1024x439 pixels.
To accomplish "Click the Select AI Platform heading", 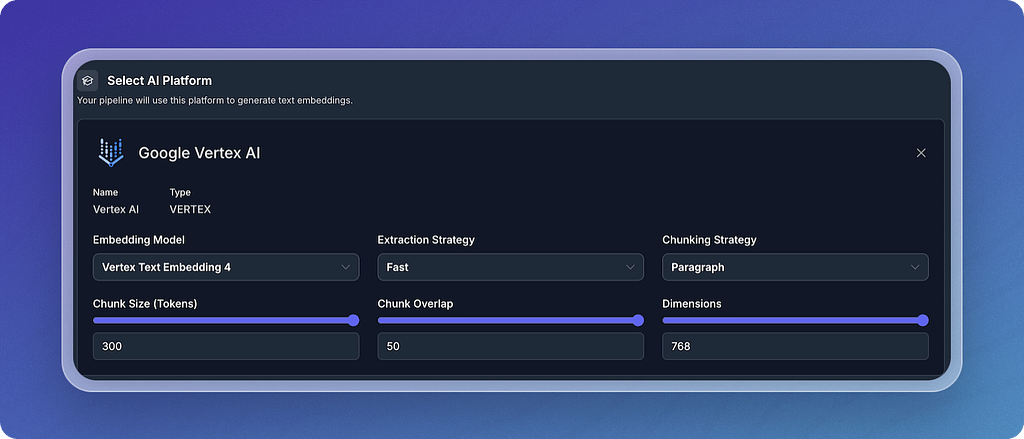I will (x=159, y=81).
